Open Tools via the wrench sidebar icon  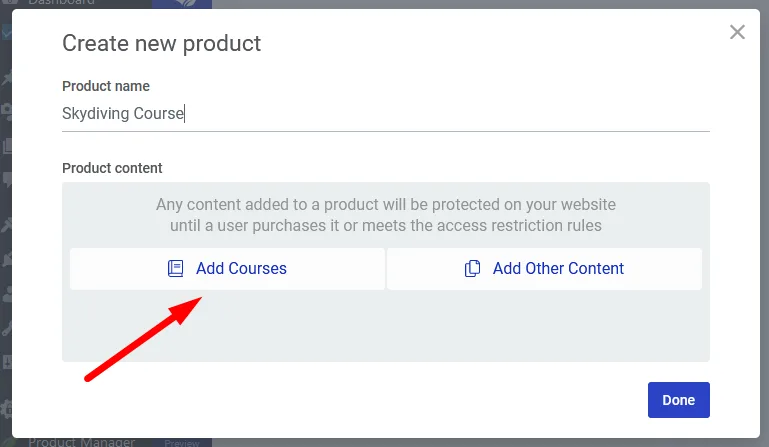[6, 327]
